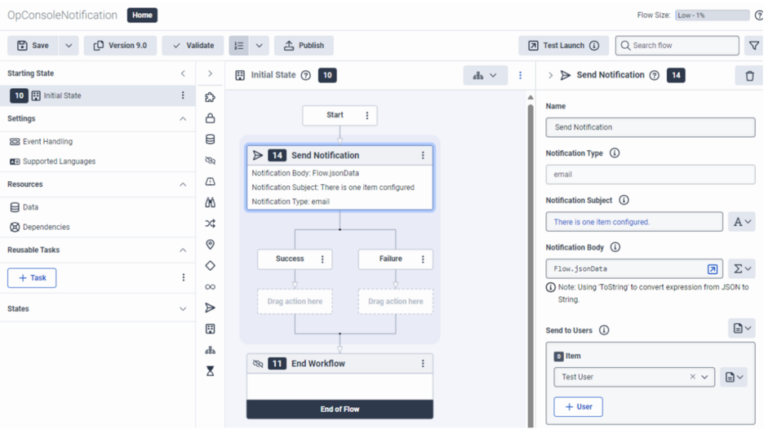Open Event Handling settings
Screen dimensions: 768x434
point(47,142)
